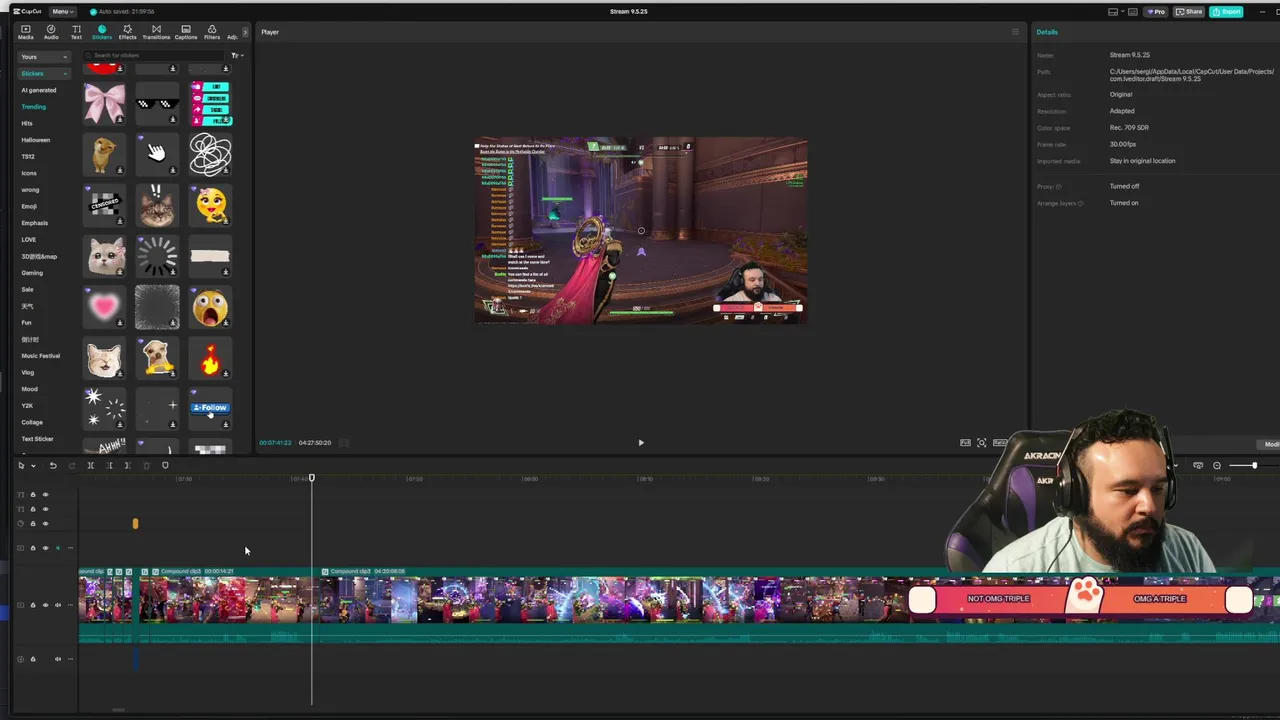Open the Filters tab
Image resolution: width=1280 pixels, height=720 pixels.
(212, 32)
